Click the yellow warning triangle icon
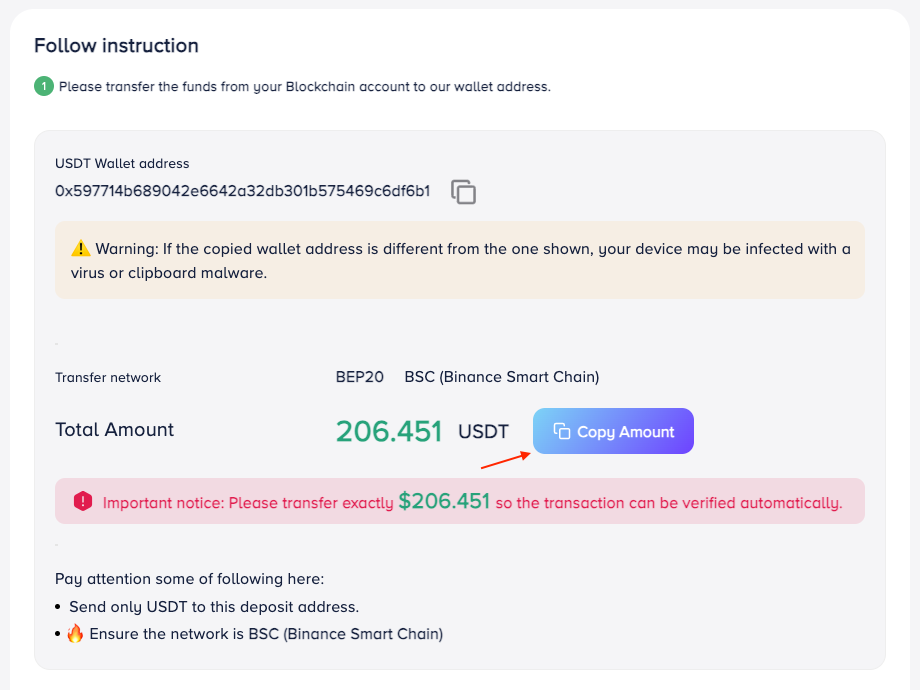 [81, 249]
